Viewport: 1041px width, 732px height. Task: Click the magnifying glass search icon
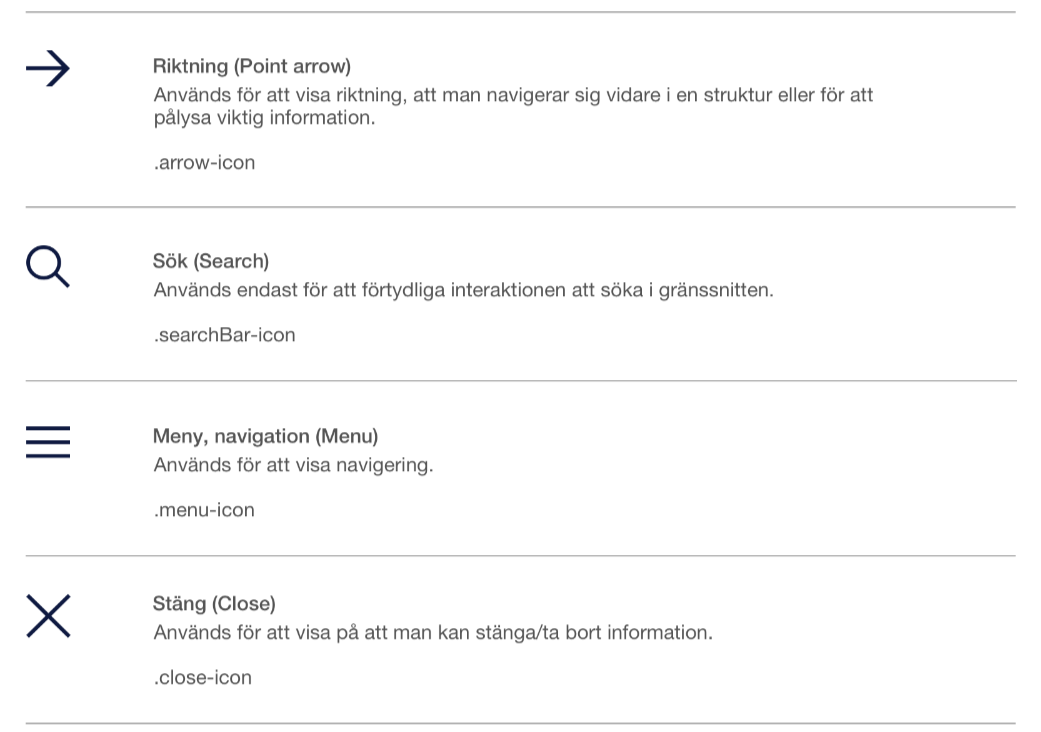(x=48, y=266)
